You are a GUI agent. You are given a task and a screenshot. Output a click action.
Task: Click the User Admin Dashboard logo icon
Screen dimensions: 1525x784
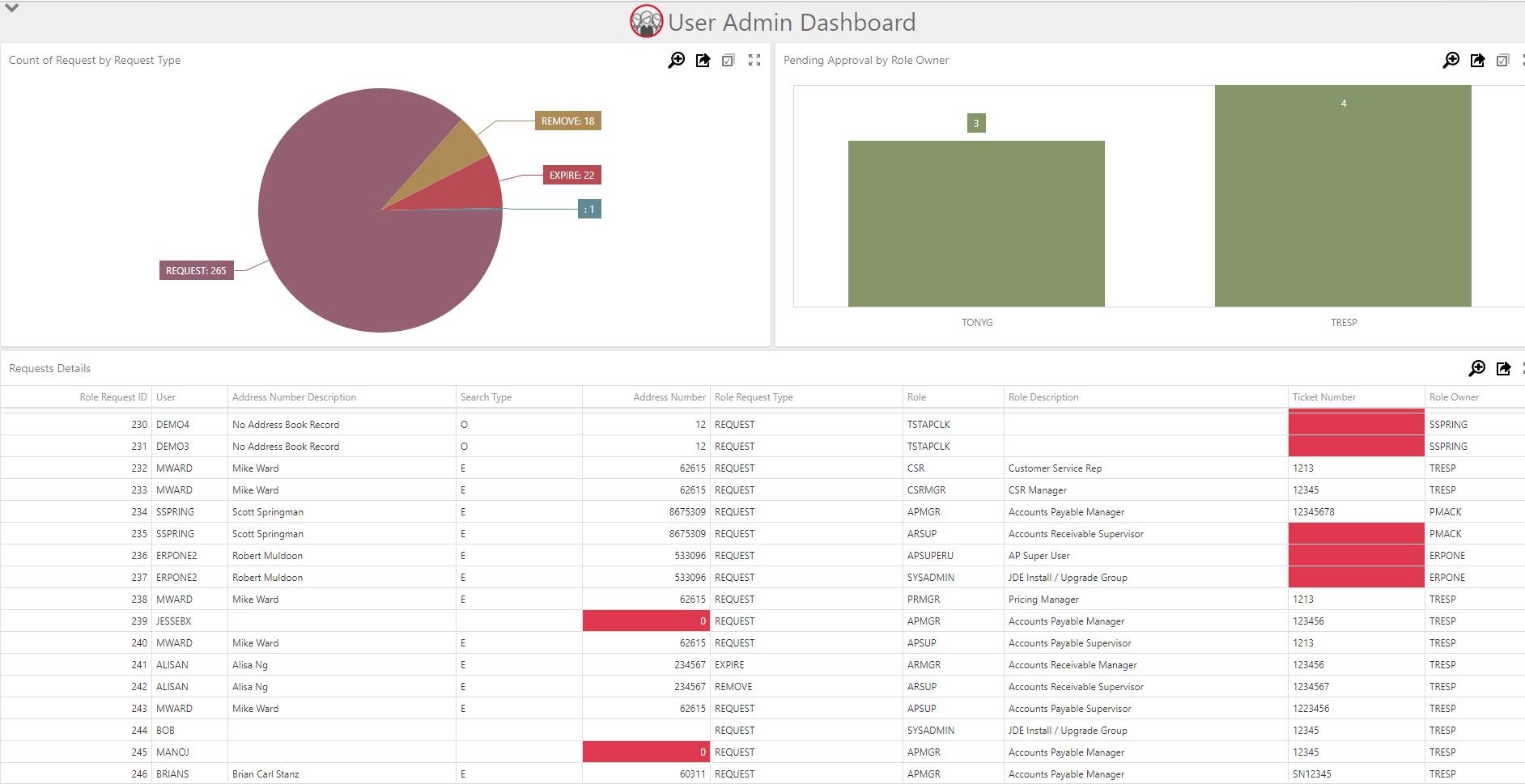[646, 22]
